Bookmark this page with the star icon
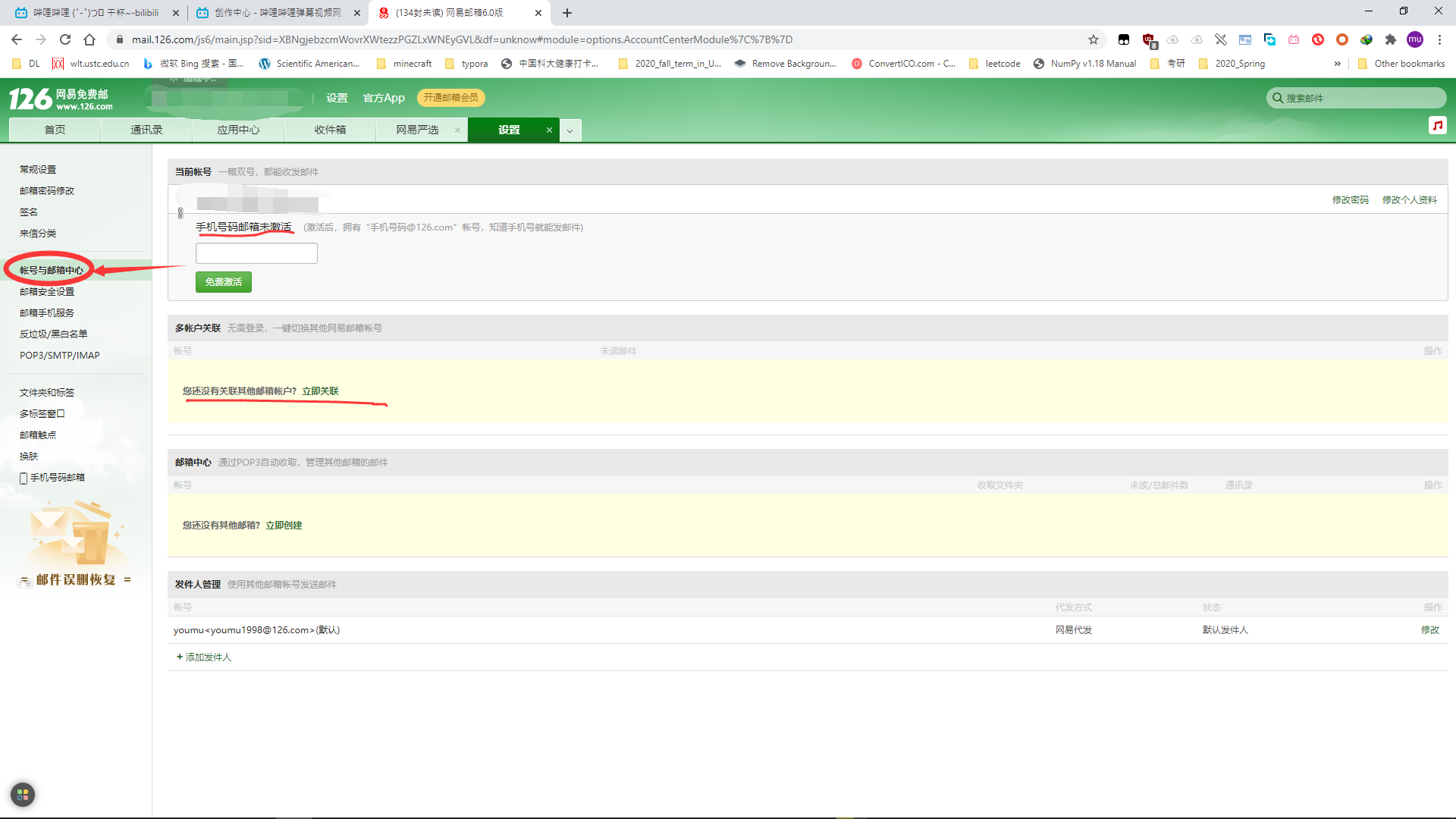Image resolution: width=1456 pixels, height=819 pixels. pyautogui.click(x=1093, y=39)
